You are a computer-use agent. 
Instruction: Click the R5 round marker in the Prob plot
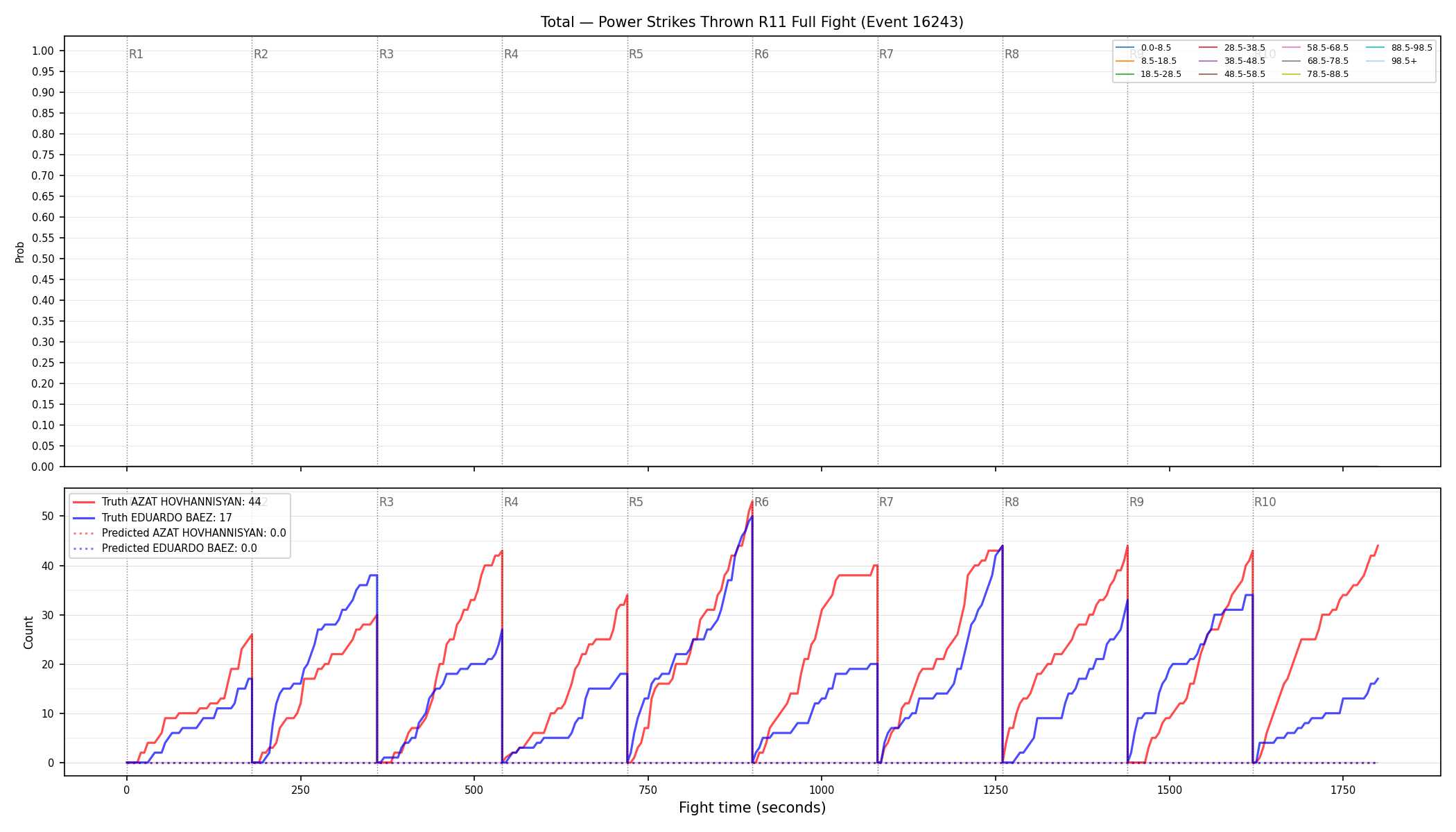coord(636,54)
